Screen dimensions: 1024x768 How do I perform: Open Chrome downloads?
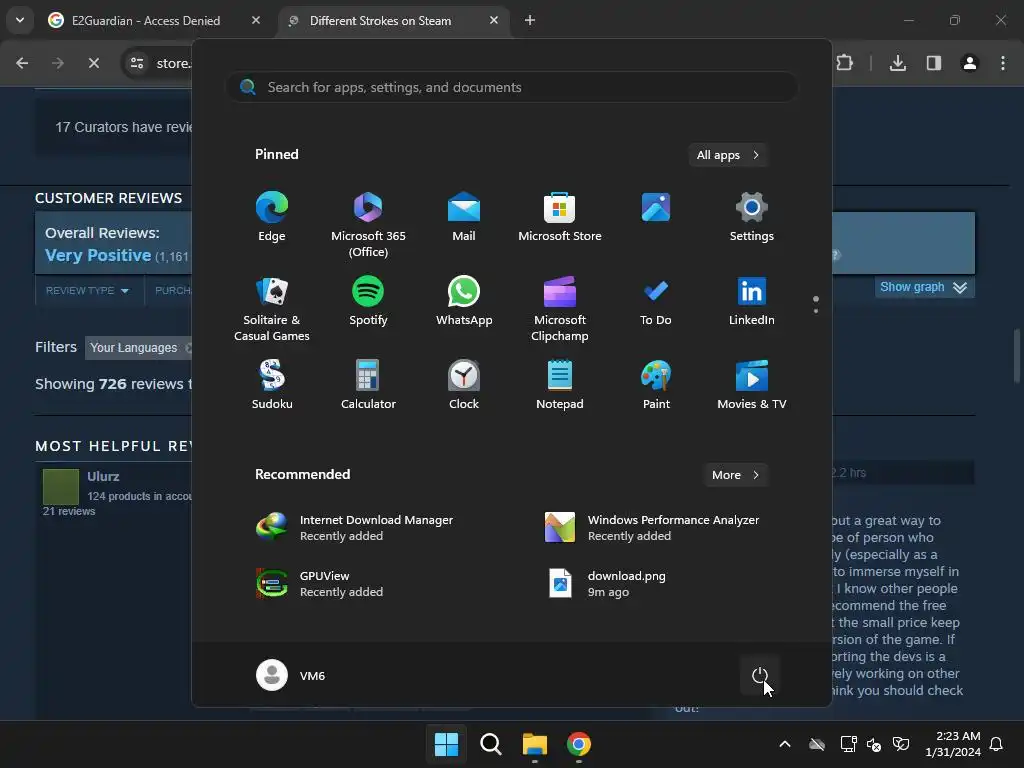[x=898, y=63]
